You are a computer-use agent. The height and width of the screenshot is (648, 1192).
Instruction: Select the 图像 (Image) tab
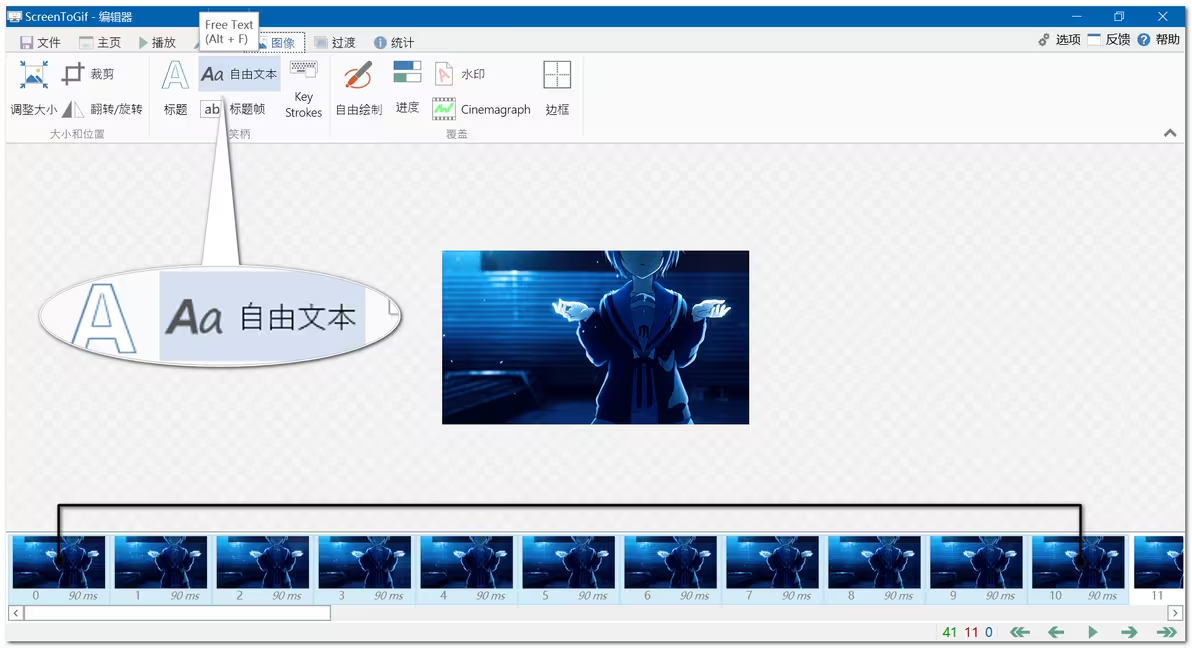click(282, 43)
